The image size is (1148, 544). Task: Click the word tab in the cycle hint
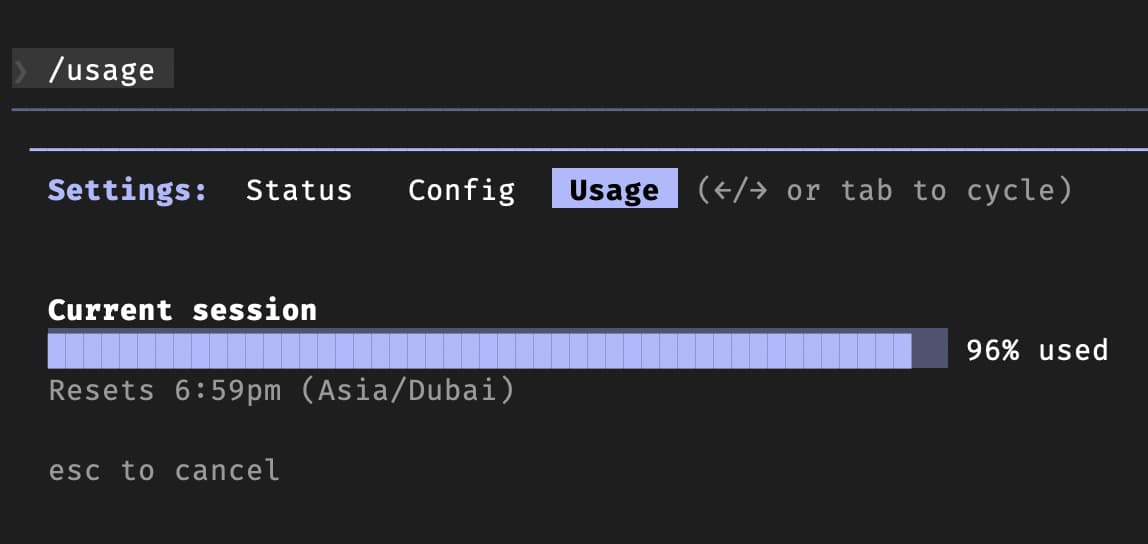[866, 190]
